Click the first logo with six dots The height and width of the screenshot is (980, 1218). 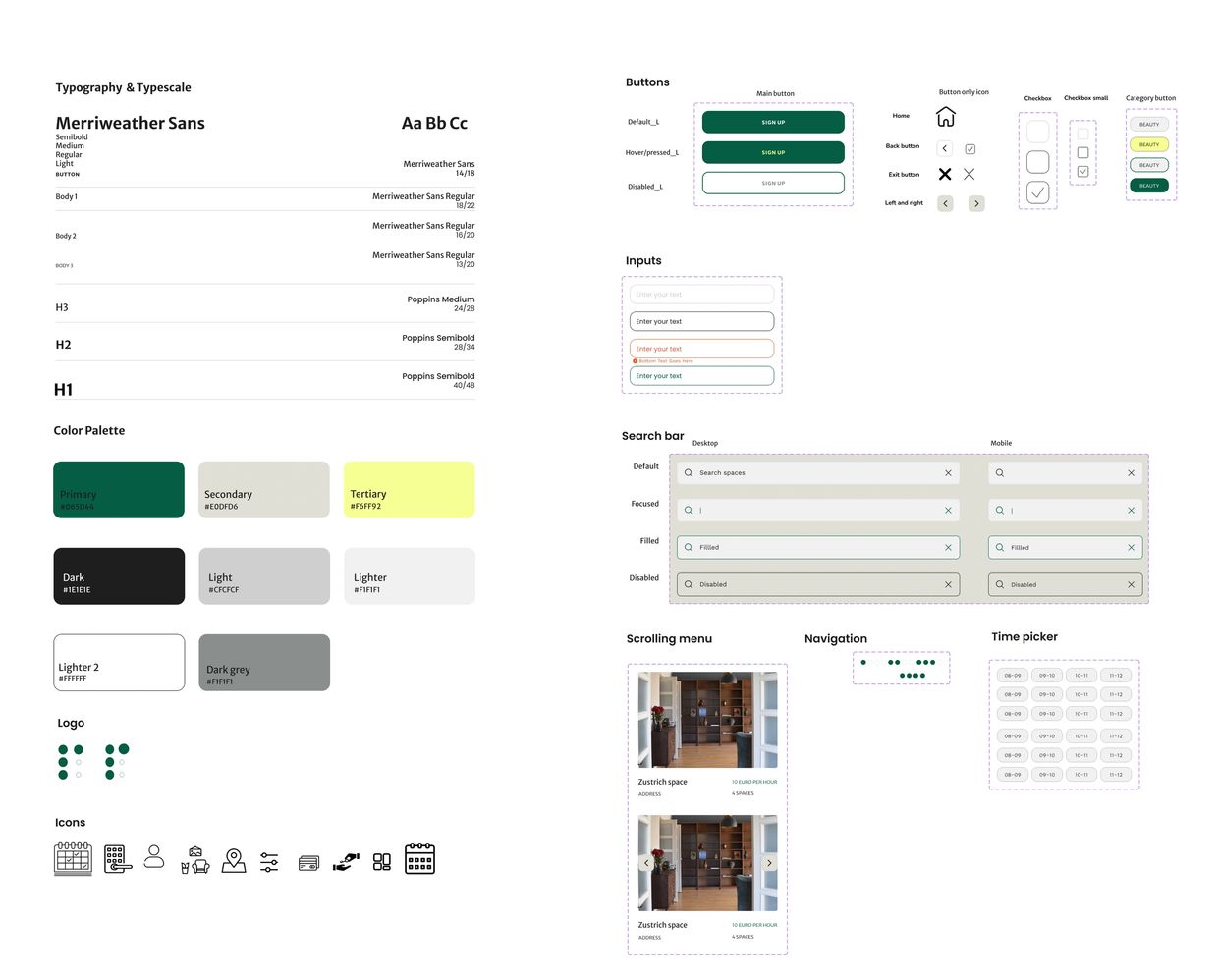coord(71,762)
